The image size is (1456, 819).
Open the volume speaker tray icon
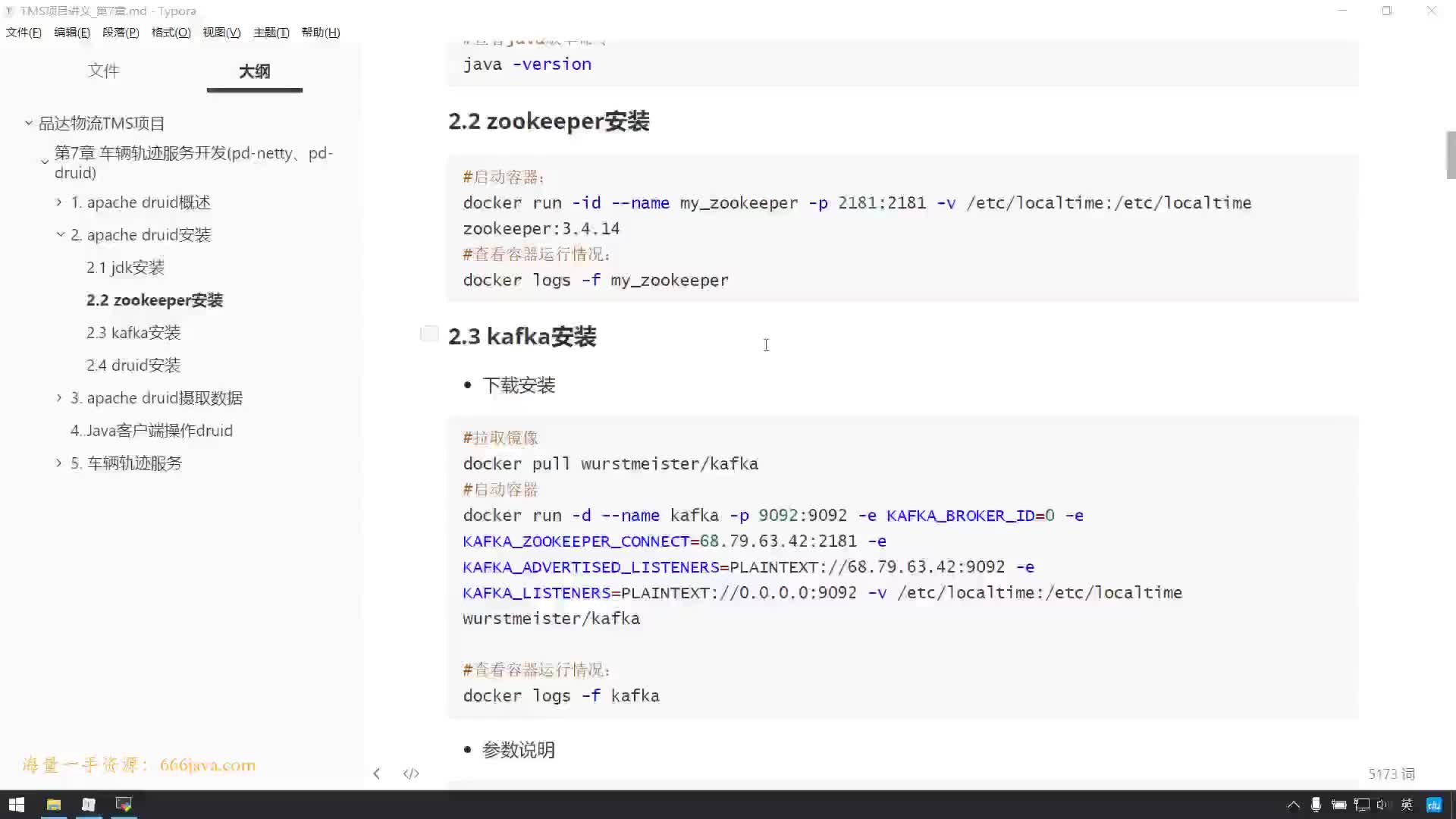(1382, 805)
